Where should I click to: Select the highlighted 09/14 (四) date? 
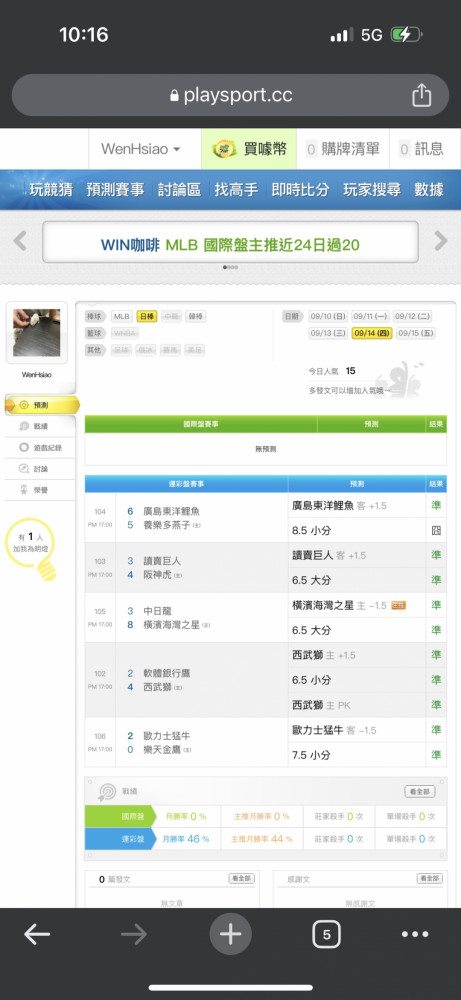[x=372, y=333]
